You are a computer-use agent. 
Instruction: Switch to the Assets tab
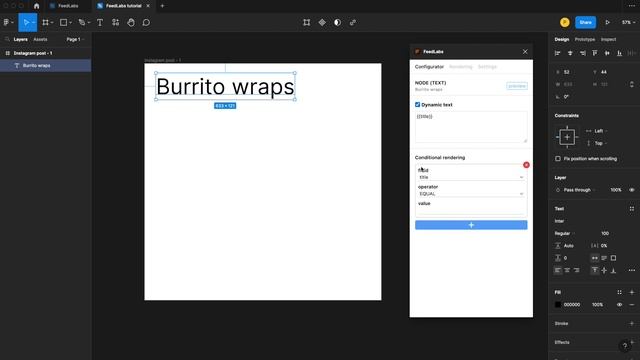(x=40, y=39)
